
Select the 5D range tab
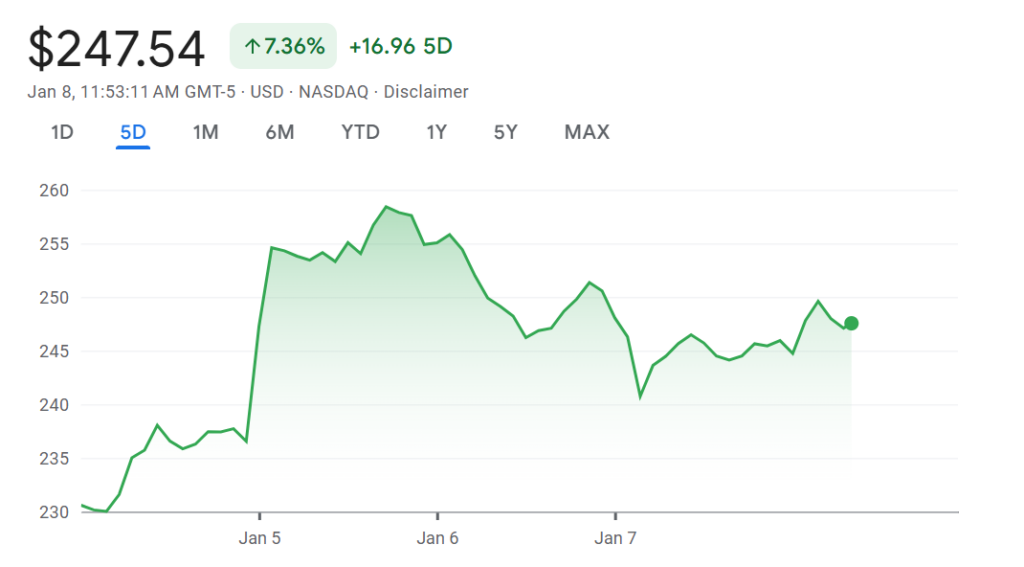tap(133, 132)
